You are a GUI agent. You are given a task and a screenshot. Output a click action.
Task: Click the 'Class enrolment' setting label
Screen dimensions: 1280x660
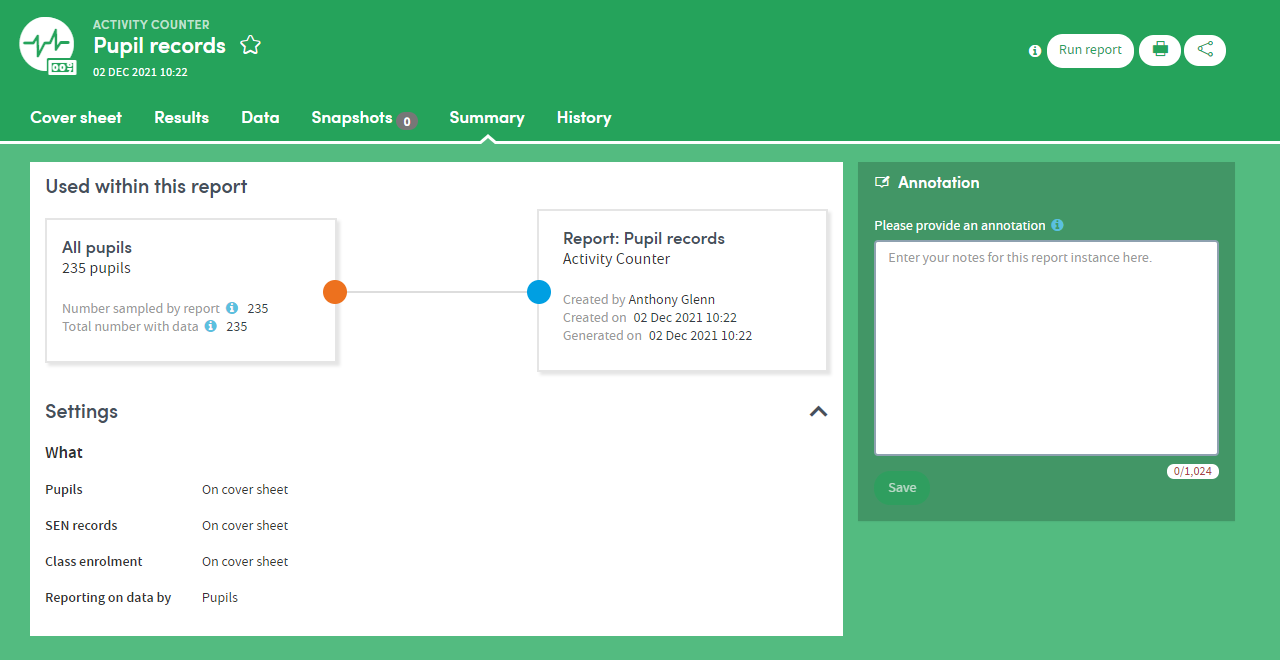[94, 562]
